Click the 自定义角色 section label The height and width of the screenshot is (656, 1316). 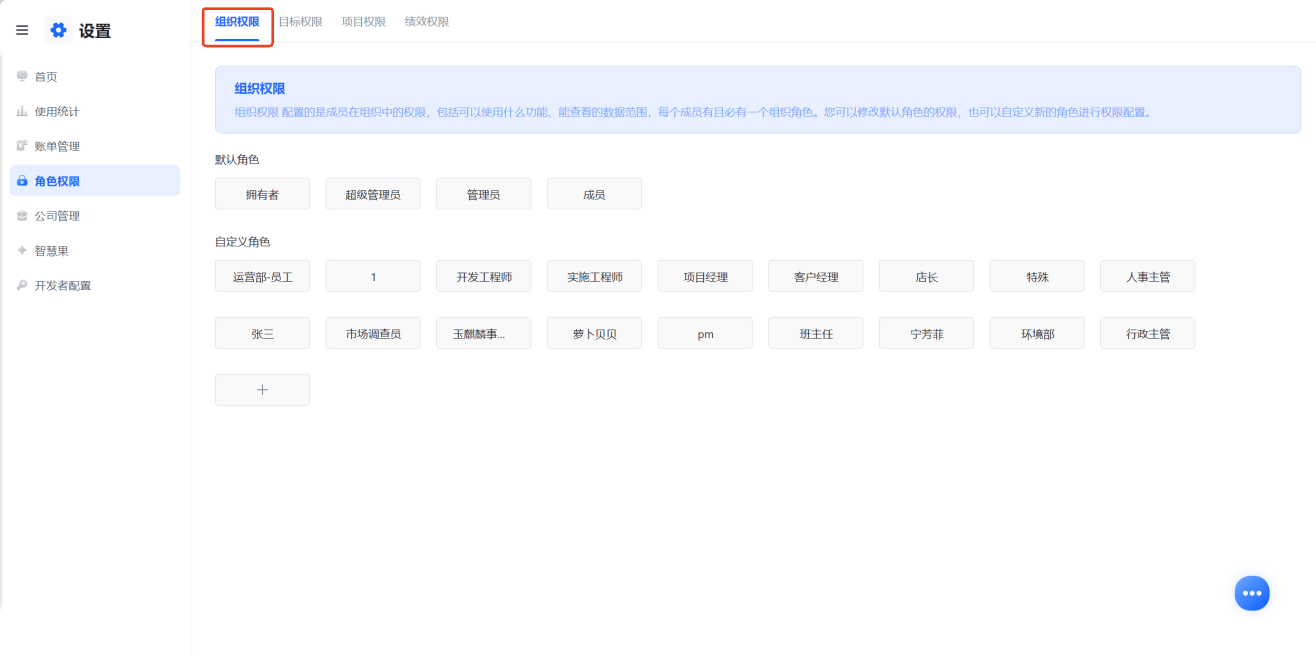pos(243,242)
